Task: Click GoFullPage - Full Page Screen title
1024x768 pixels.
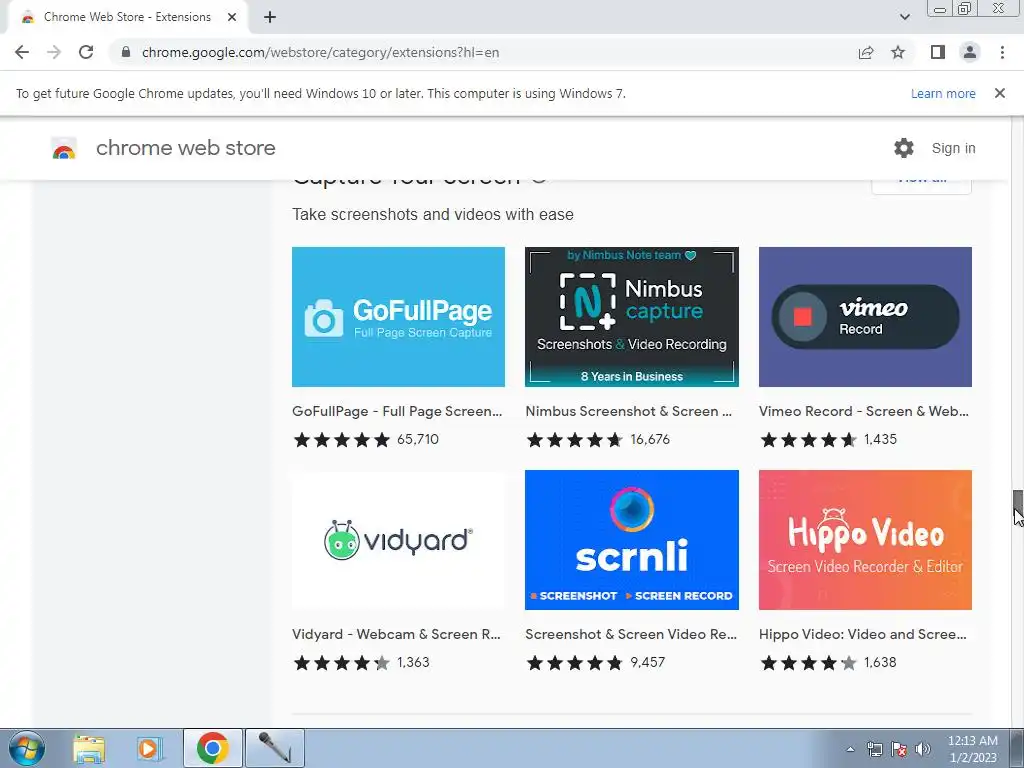Action: coord(397,411)
